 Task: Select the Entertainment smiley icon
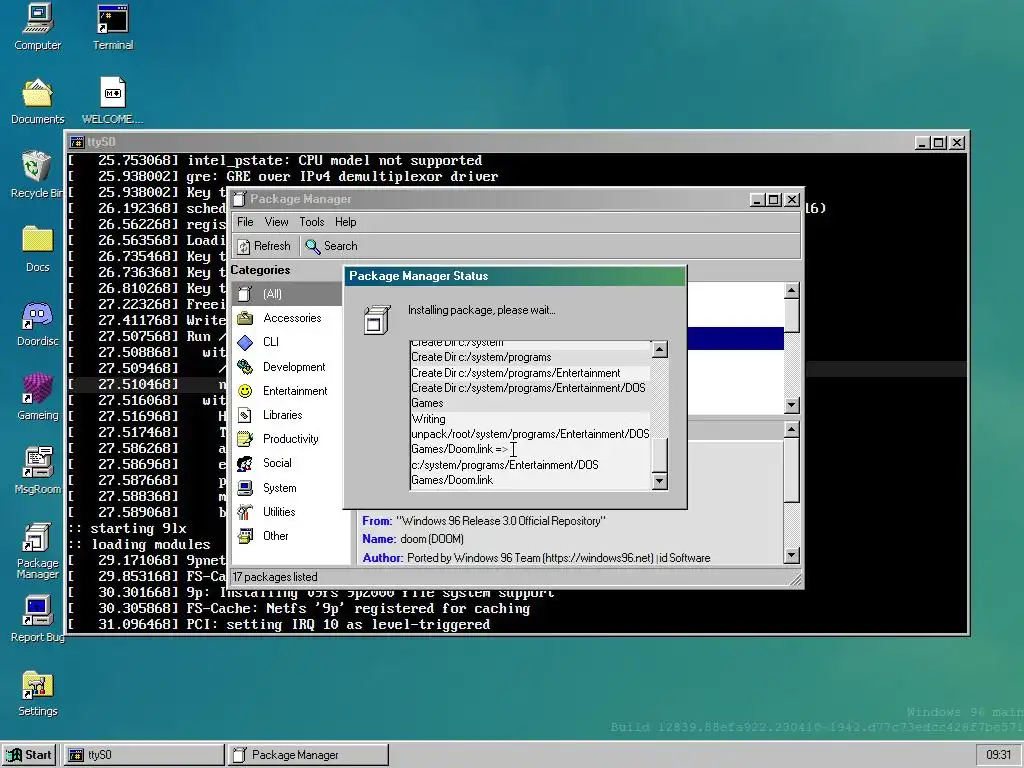pyautogui.click(x=245, y=391)
